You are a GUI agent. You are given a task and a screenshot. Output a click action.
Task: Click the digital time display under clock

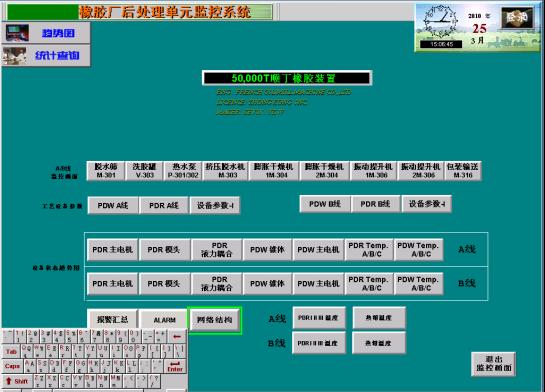441,44
